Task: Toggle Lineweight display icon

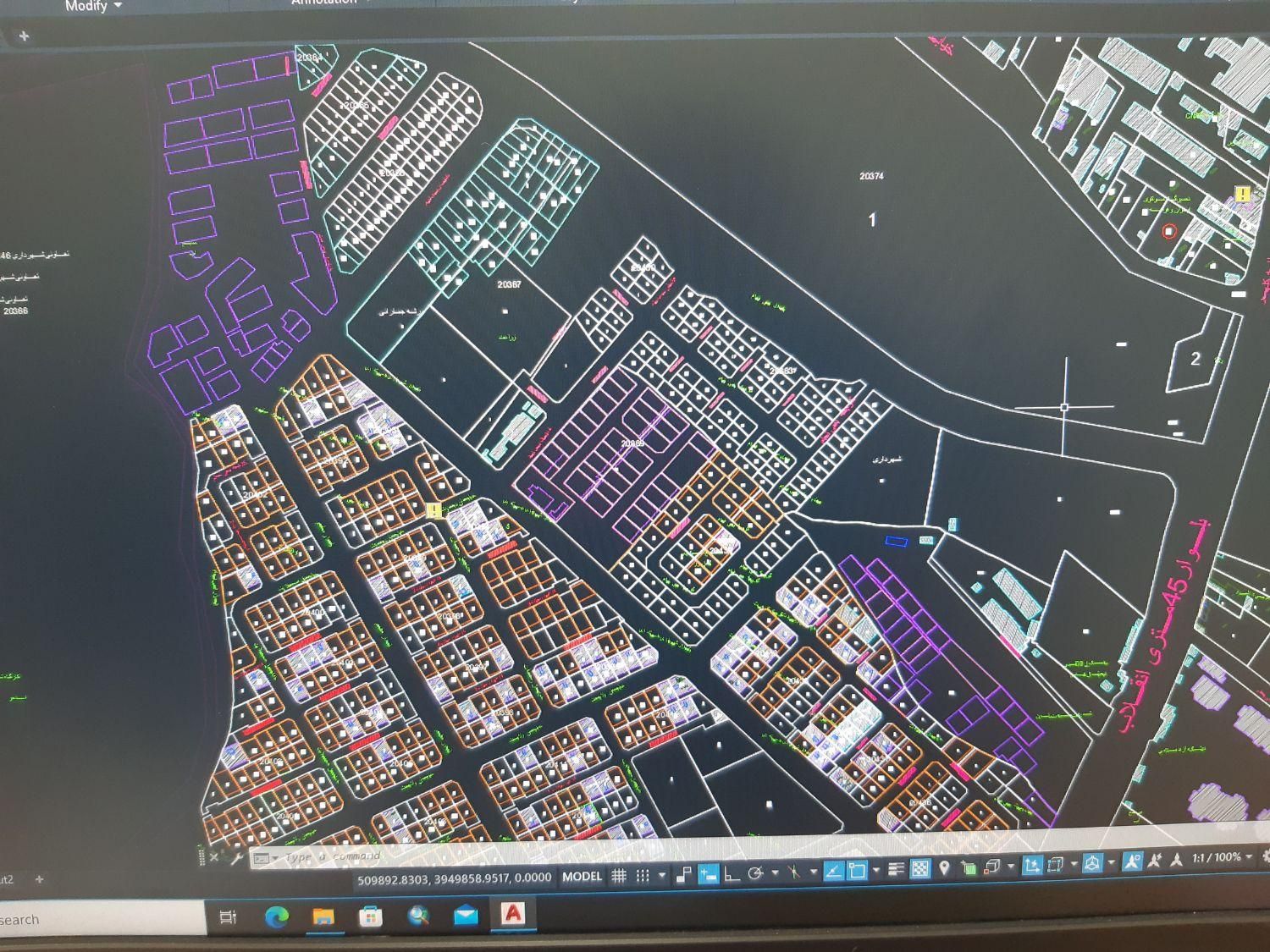Action: coord(896,869)
